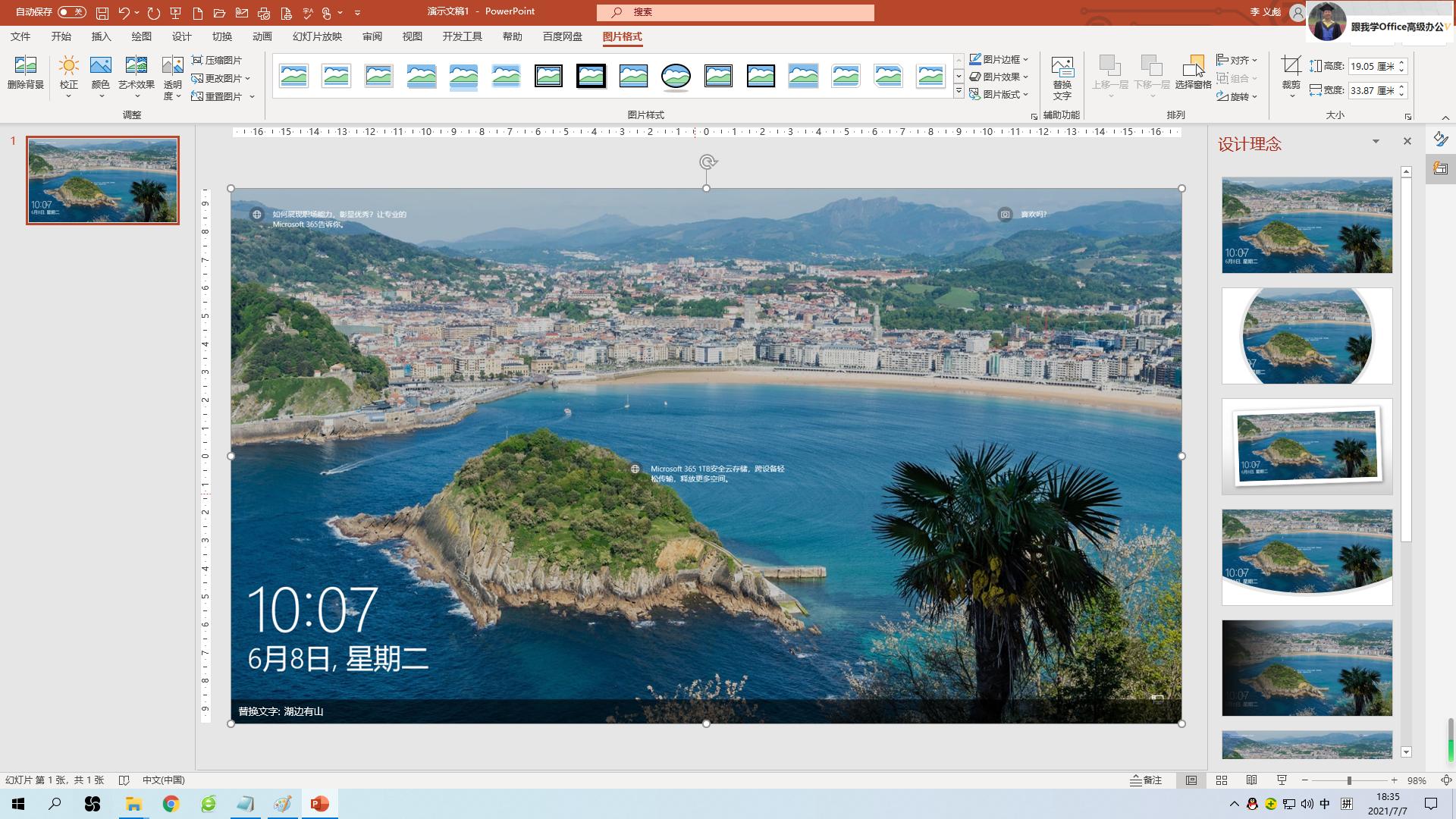Viewport: 1456px width, 819px height.
Task: Toggle the AutoSave (自动保存) switch
Action: pyautogui.click(x=72, y=12)
